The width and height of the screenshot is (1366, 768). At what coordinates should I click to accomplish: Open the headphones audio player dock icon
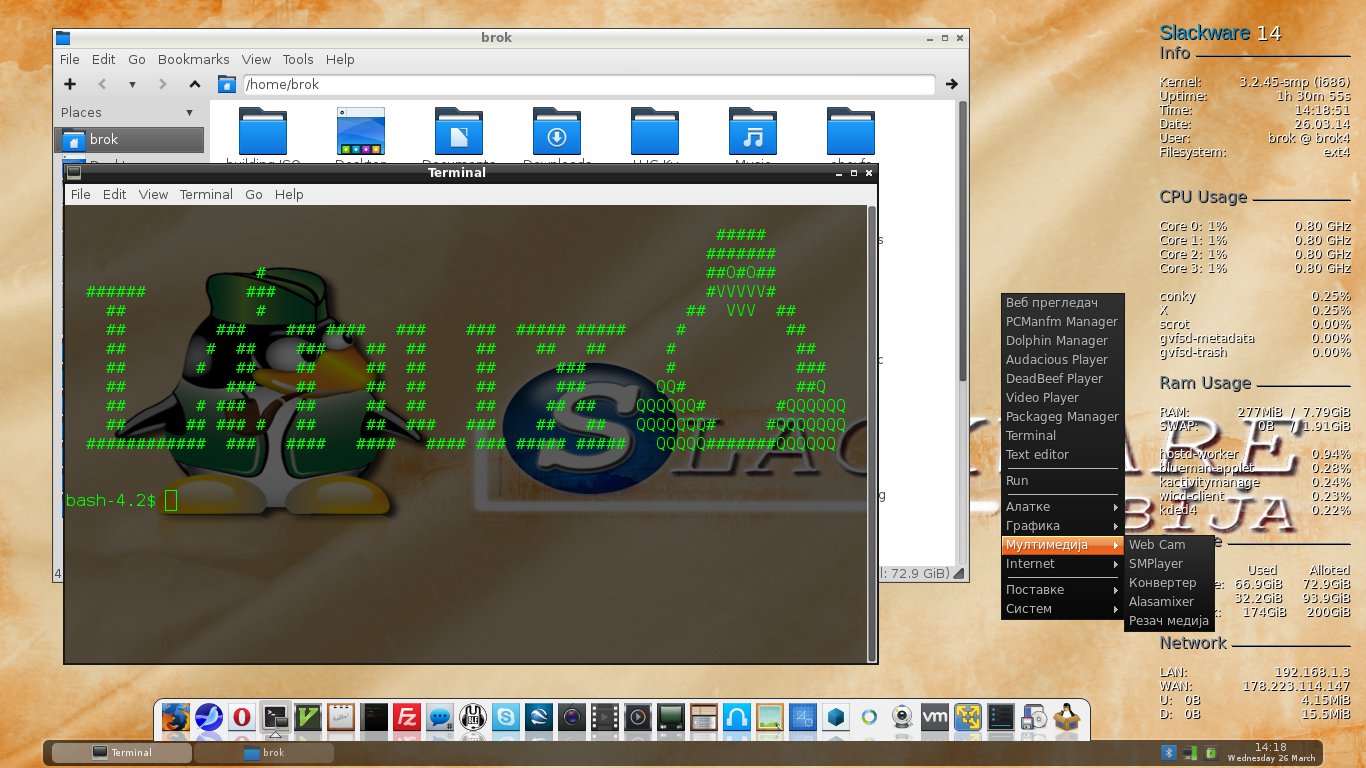tap(737, 717)
